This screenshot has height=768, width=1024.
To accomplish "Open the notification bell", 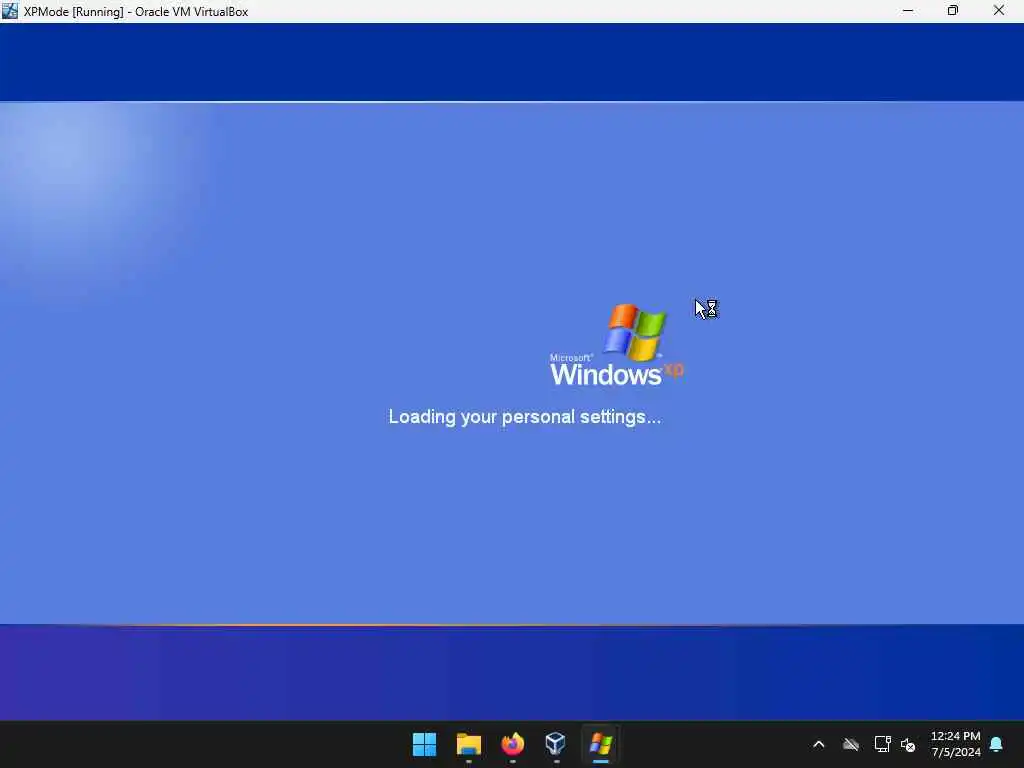I will 996,744.
